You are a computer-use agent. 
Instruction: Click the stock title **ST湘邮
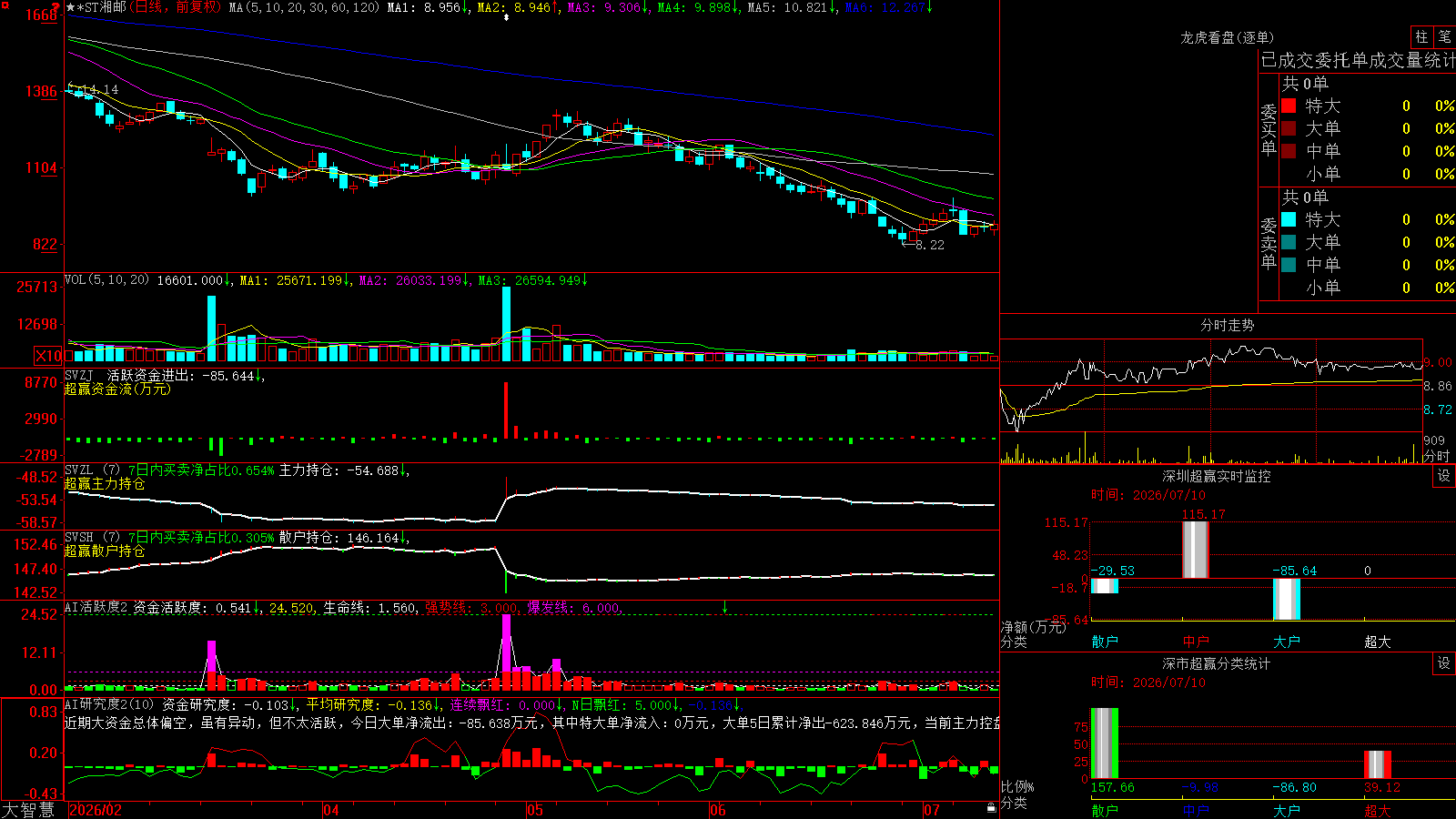click(96, 7)
